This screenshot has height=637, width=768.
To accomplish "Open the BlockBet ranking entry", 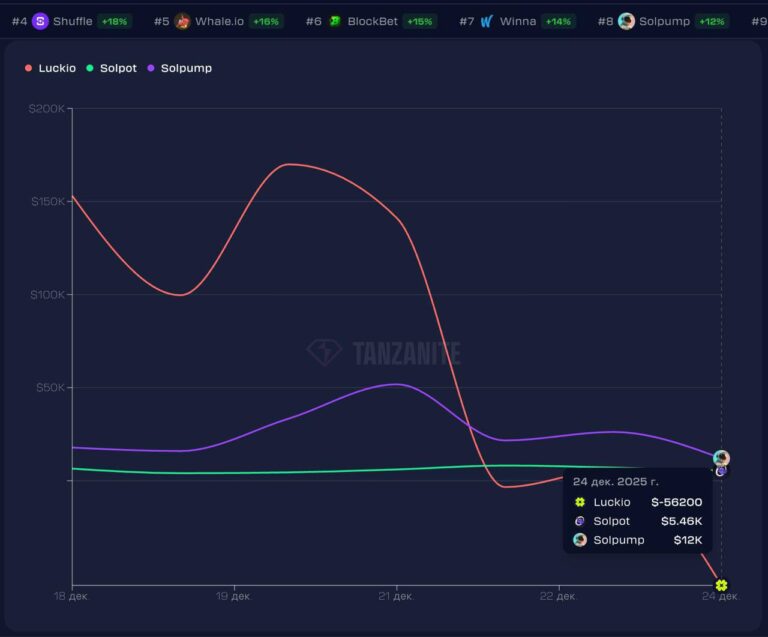I will [371, 21].
